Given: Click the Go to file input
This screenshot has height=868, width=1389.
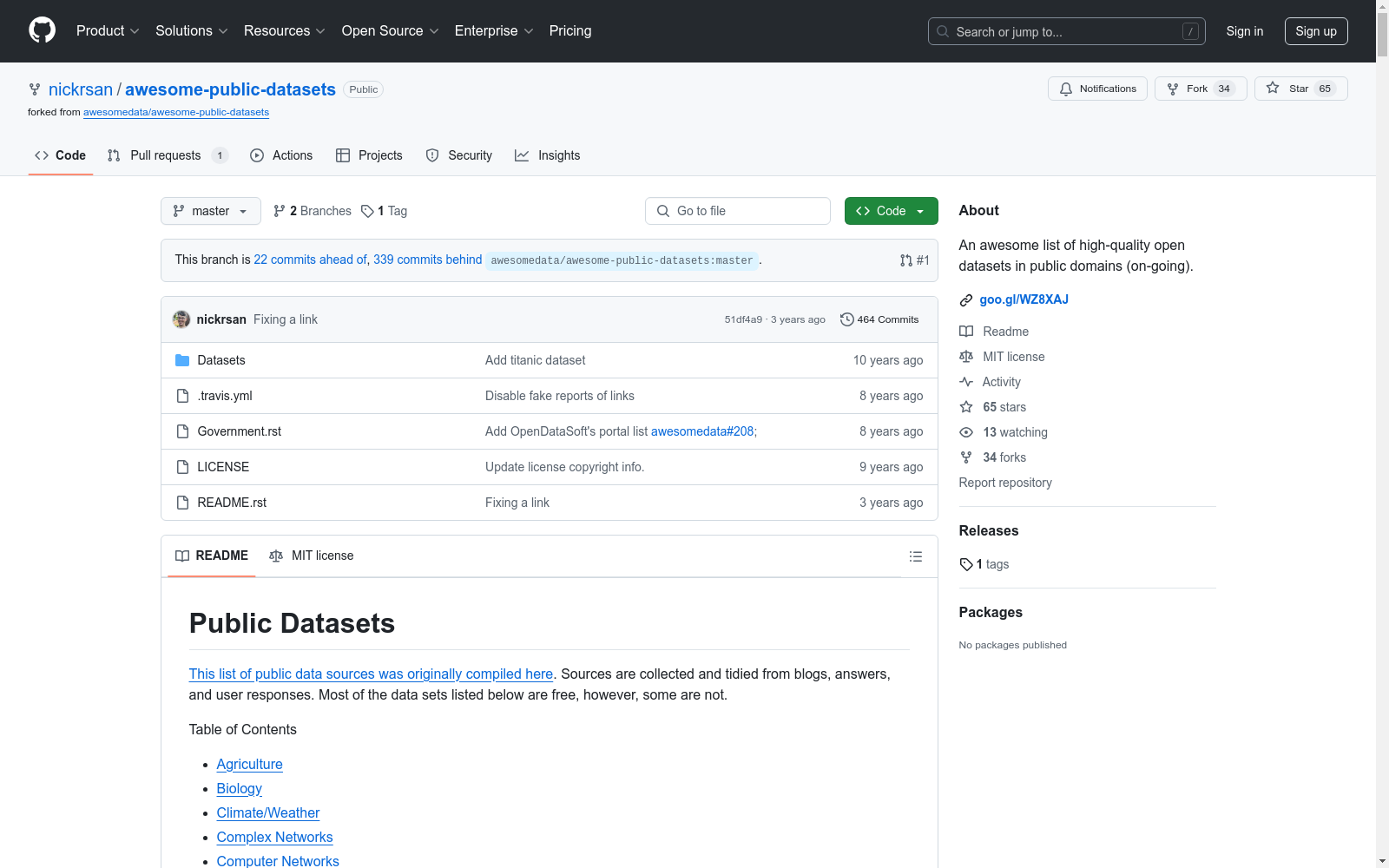Looking at the screenshot, I should (x=738, y=211).
